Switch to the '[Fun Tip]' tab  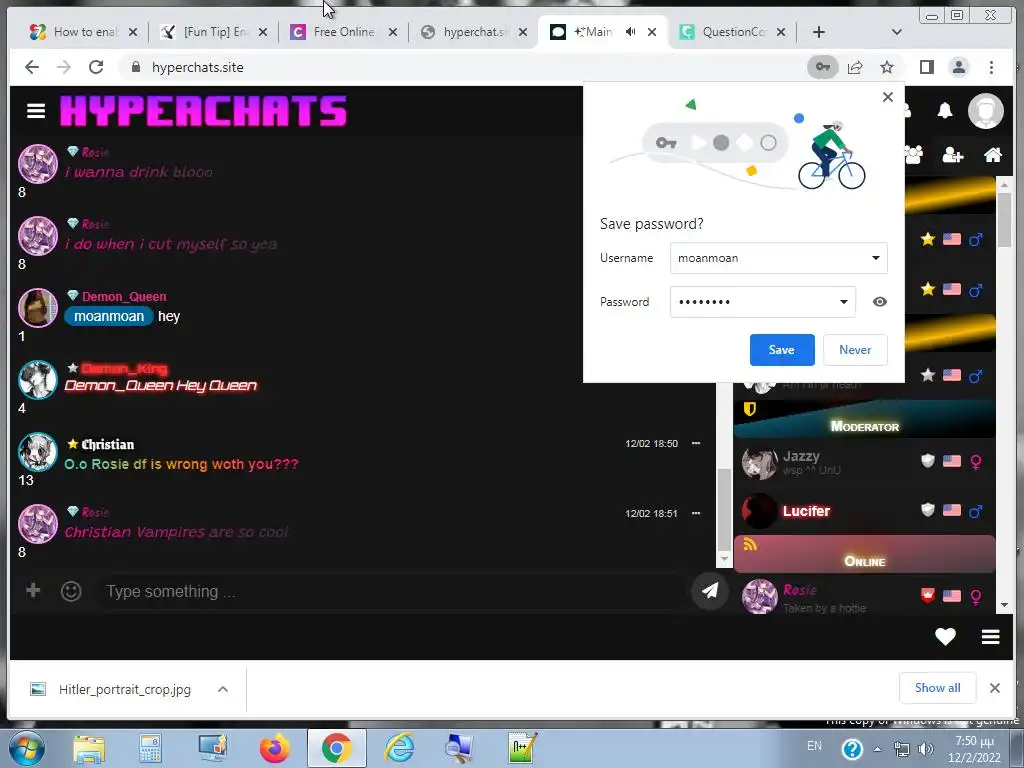click(x=214, y=31)
